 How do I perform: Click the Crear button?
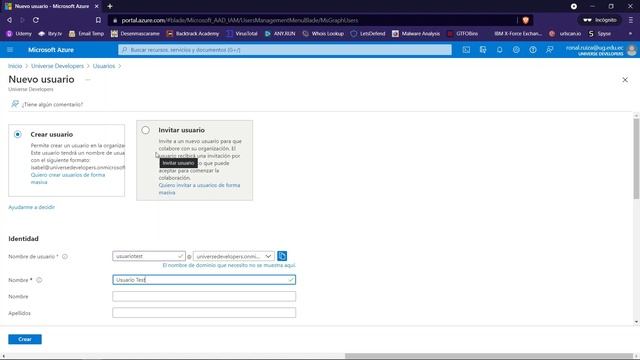coord(25,339)
